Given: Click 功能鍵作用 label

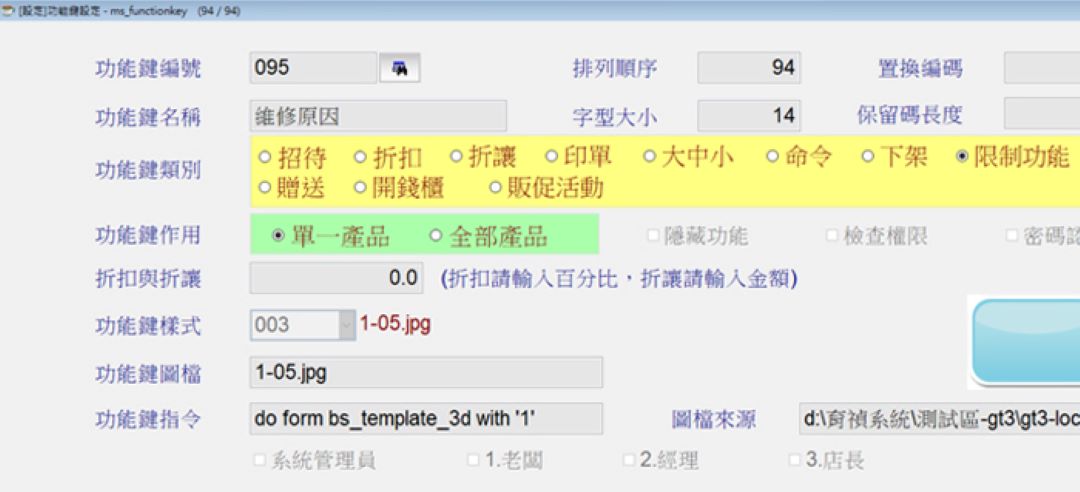Looking at the screenshot, I should click(148, 236).
